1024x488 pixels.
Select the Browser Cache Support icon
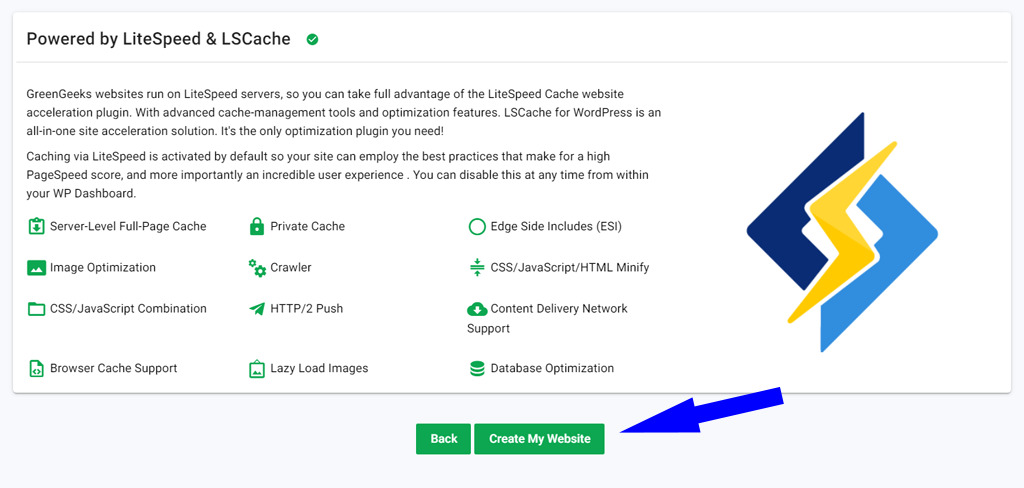click(x=36, y=368)
